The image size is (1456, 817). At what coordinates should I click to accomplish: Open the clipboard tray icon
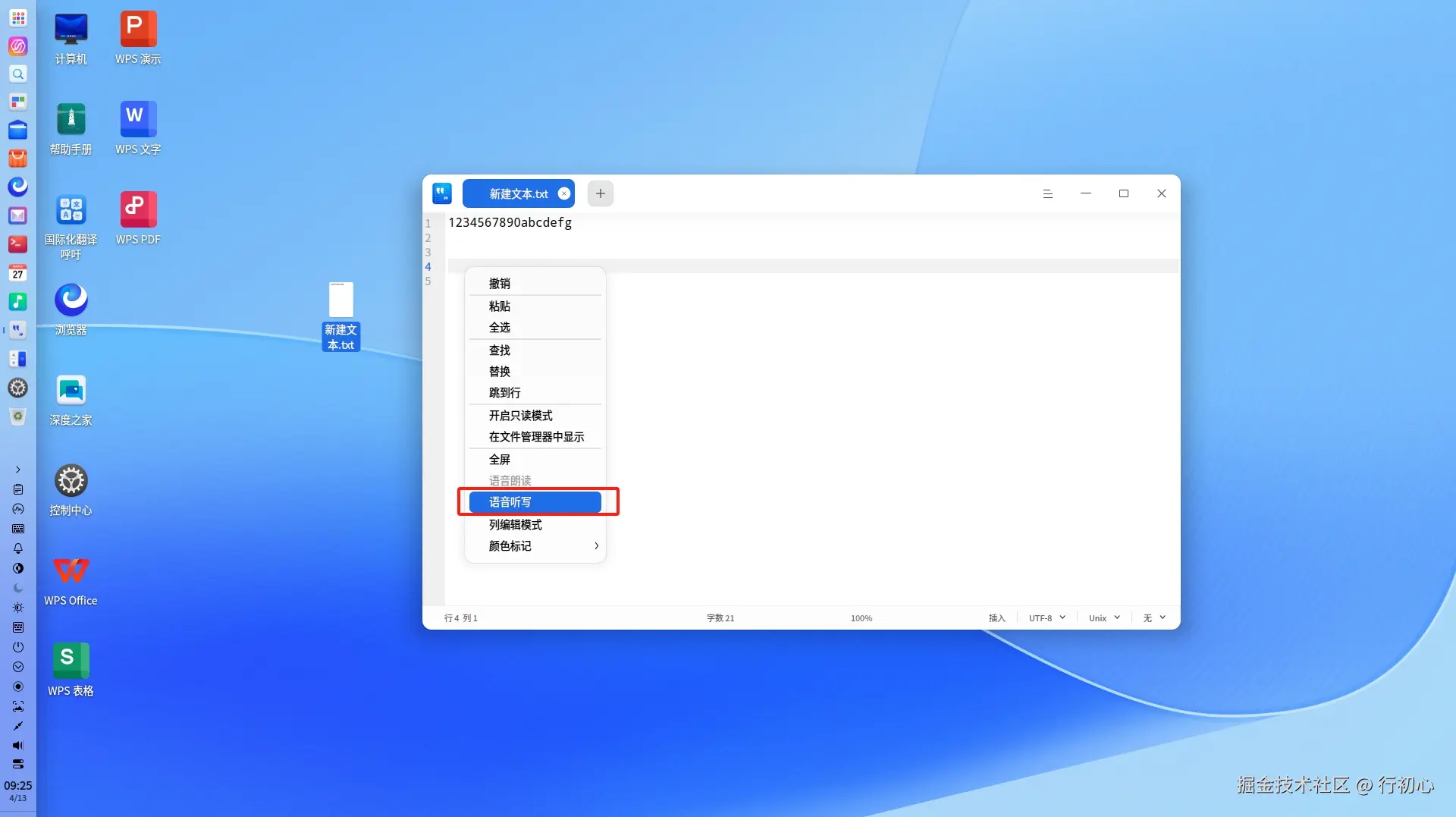18,489
